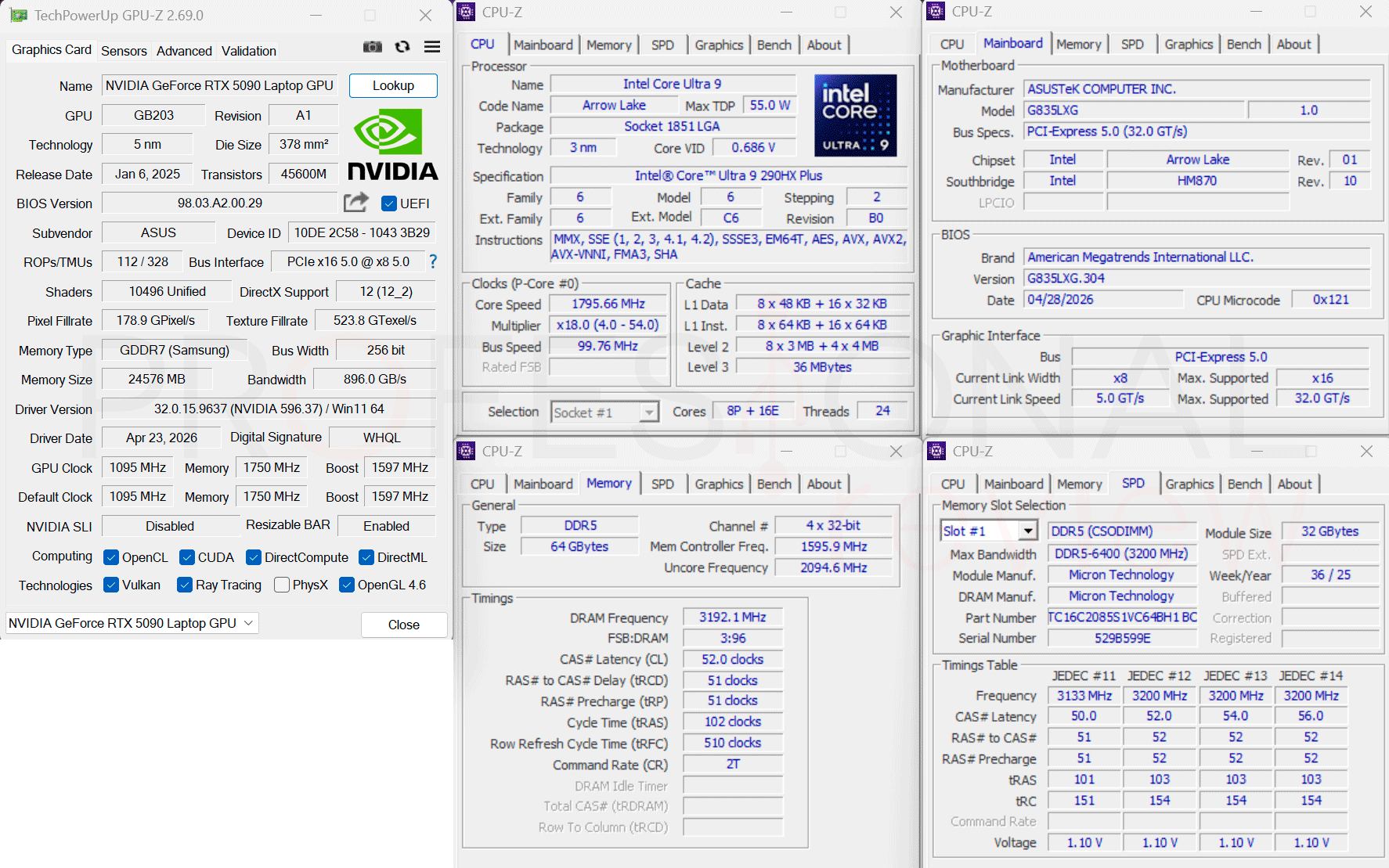The width and height of the screenshot is (1389, 868).
Task: Open the GPU-Z hamburger menu
Action: [x=432, y=47]
